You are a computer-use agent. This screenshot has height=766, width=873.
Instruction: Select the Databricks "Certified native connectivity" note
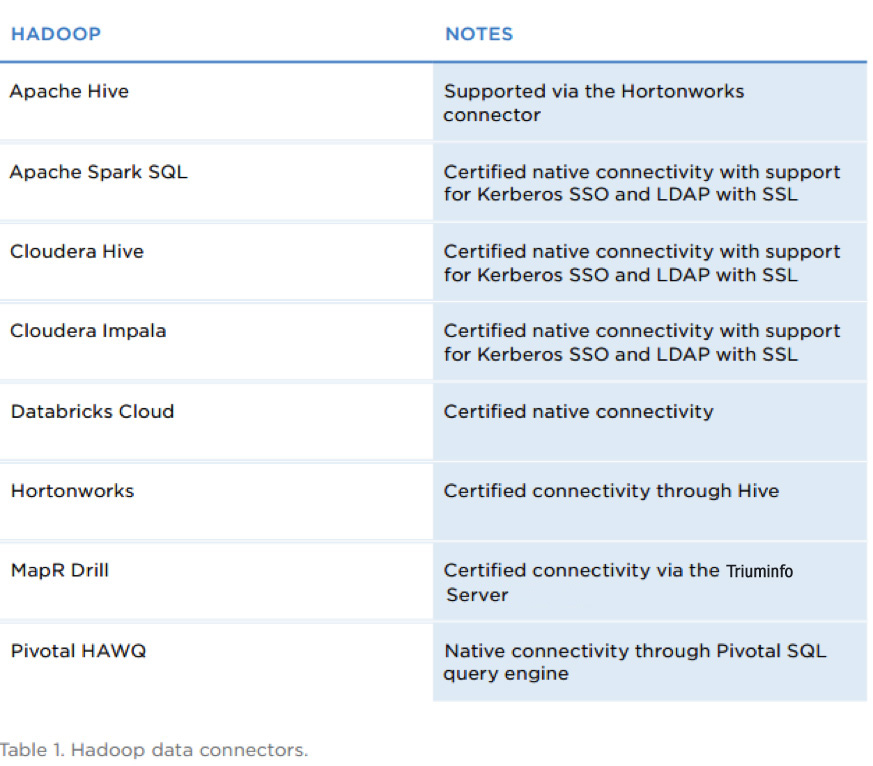[x=579, y=411]
